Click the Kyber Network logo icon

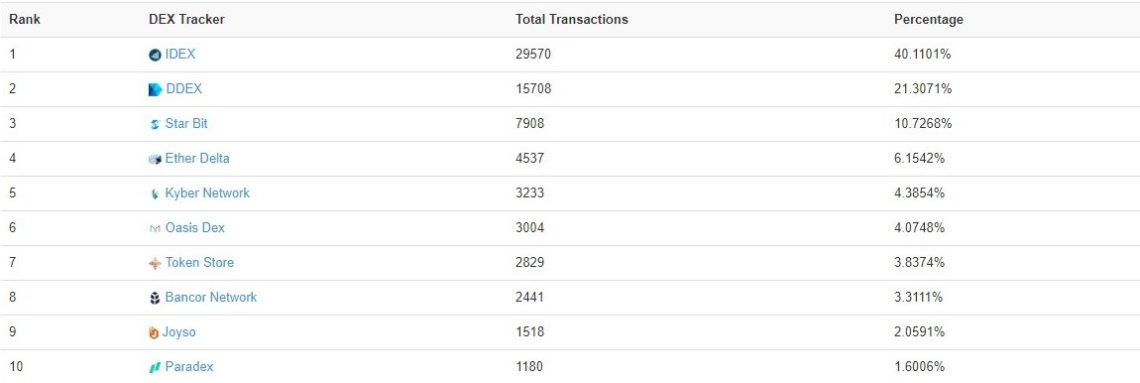tap(154, 194)
